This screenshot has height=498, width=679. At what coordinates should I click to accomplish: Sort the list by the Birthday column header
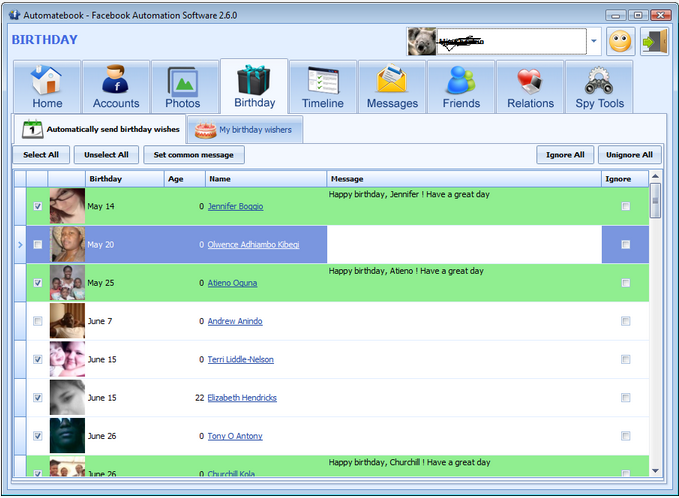(x=125, y=179)
